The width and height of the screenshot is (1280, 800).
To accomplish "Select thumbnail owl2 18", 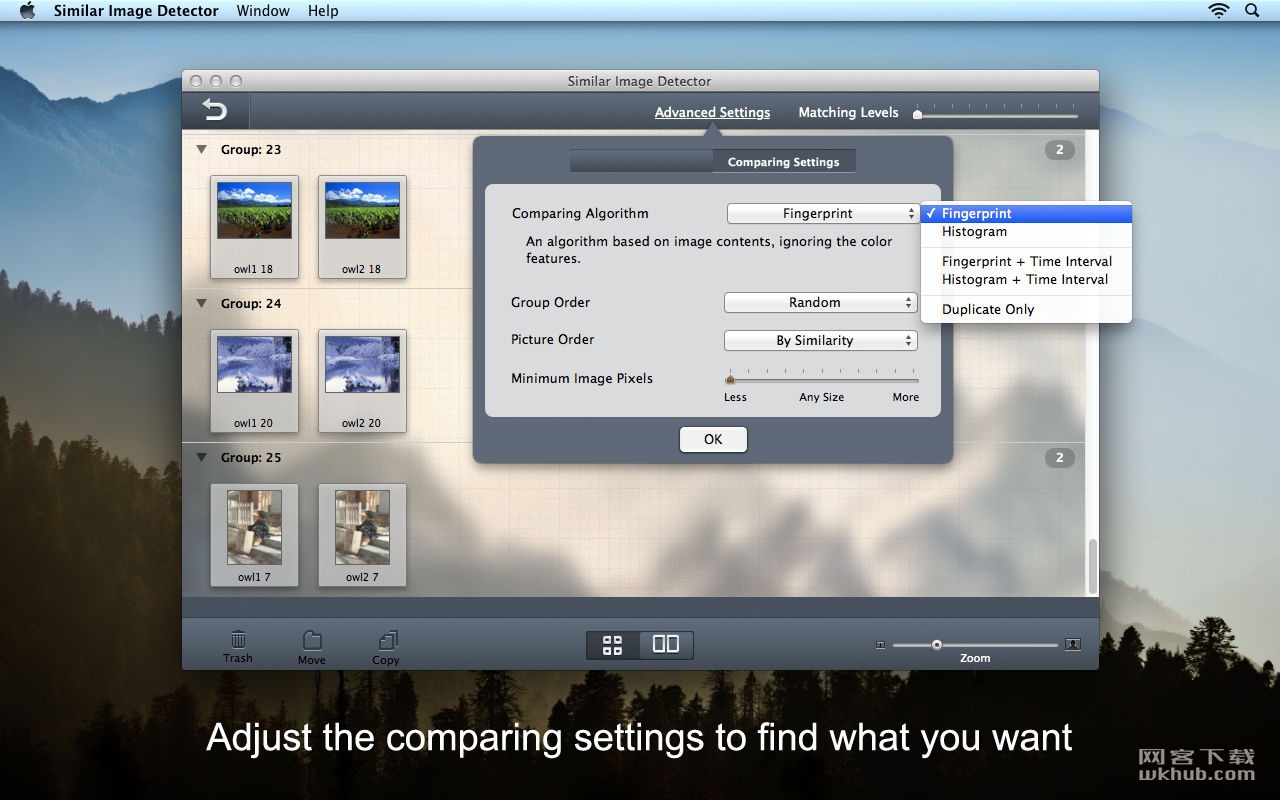I will pos(362,227).
